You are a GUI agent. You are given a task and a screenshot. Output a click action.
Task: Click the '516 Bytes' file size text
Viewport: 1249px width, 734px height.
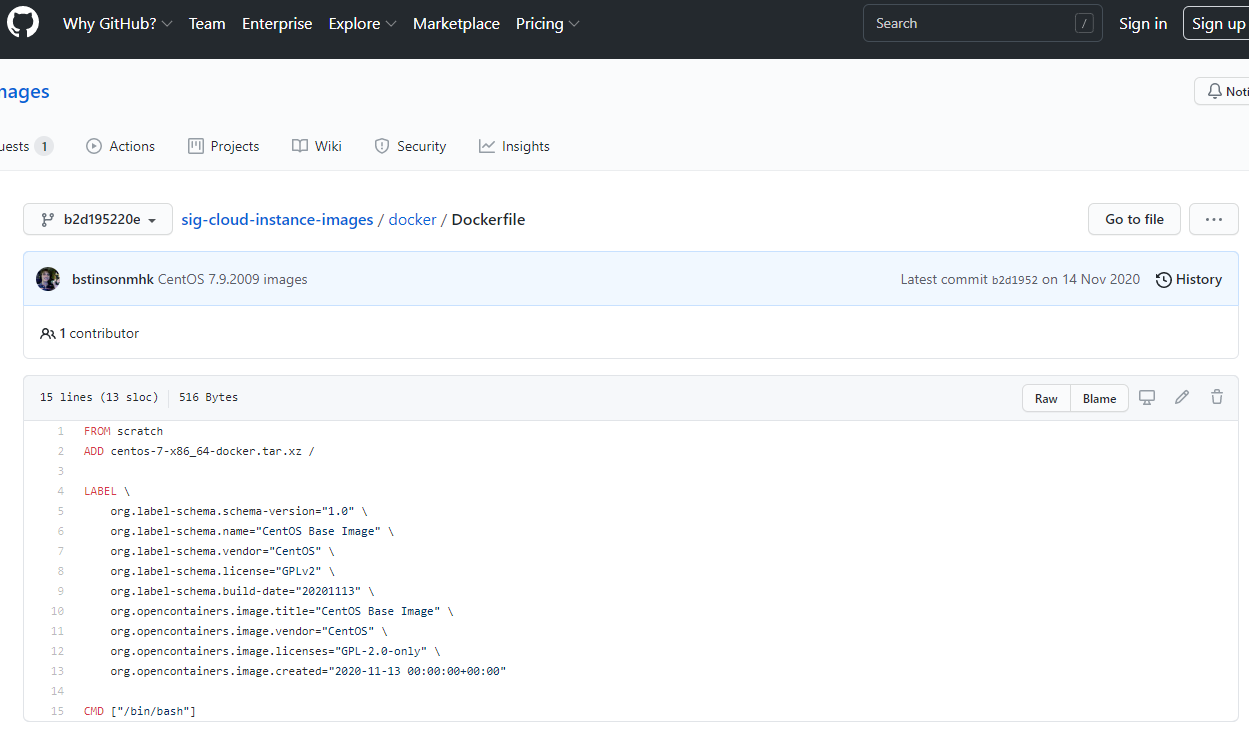[208, 397]
